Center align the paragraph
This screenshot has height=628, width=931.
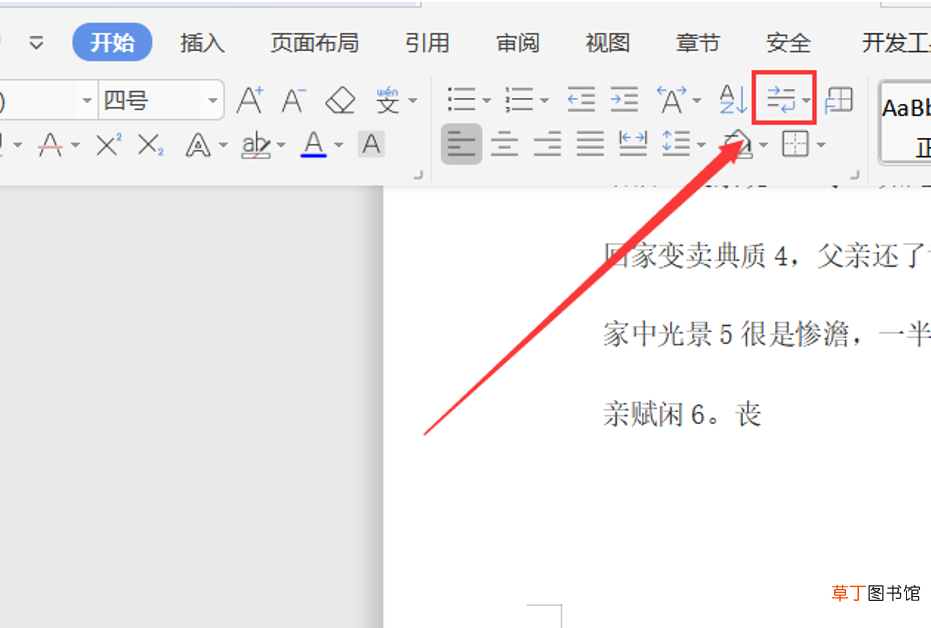pyautogui.click(x=504, y=144)
